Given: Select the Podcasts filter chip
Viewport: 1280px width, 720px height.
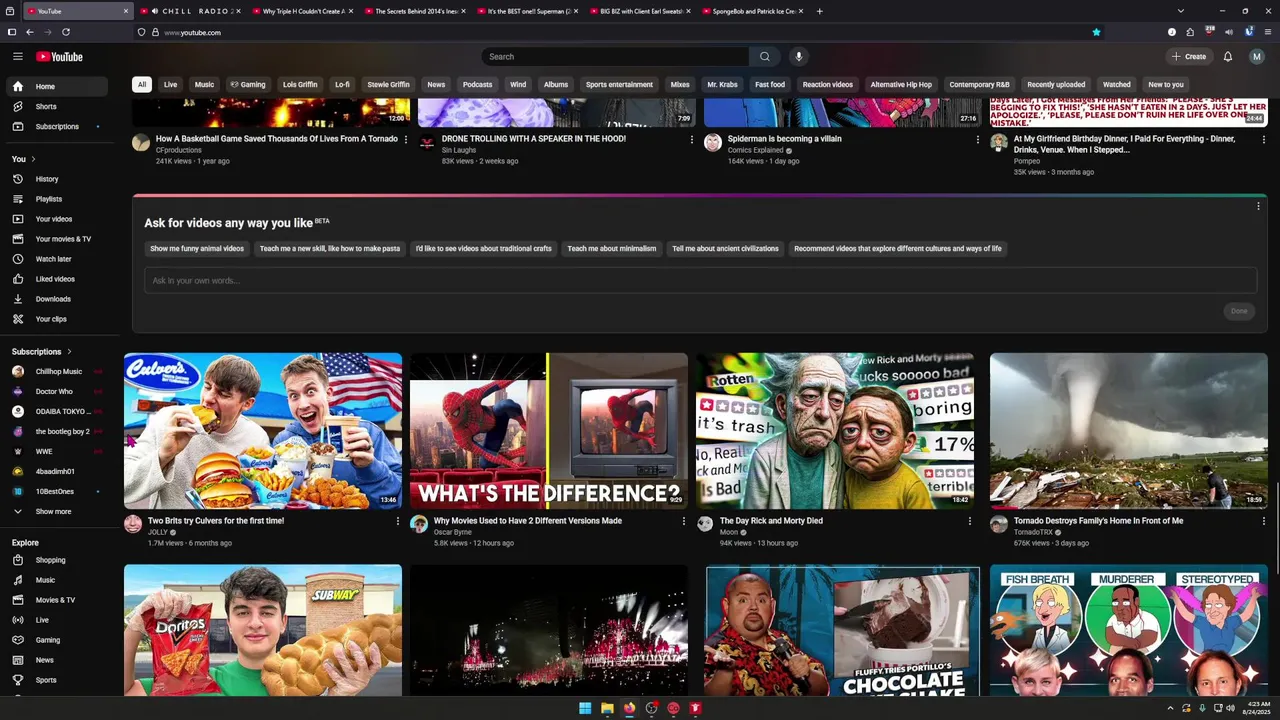Looking at the screenshot, I should [477, 85].
